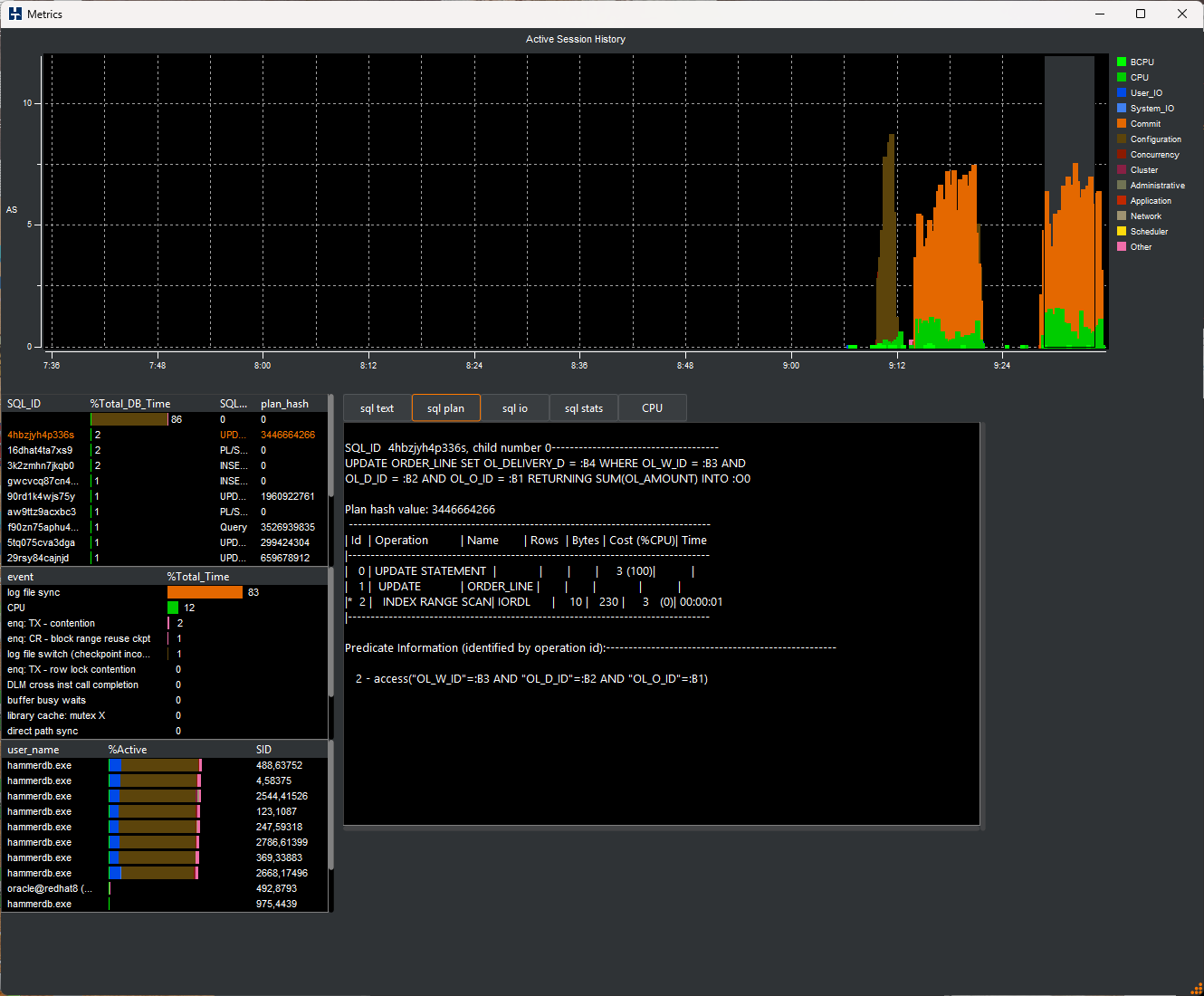Select SQL row 4hbzjyh4p336s
1204x996 pixels.
pyautogui.click(x=164, y=435)
